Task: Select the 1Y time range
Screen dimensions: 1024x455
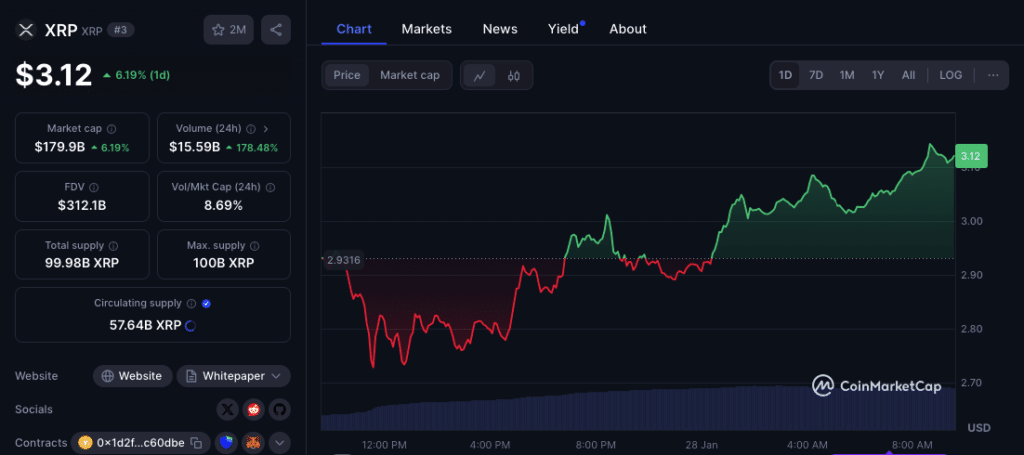Action: pos(878,75)
